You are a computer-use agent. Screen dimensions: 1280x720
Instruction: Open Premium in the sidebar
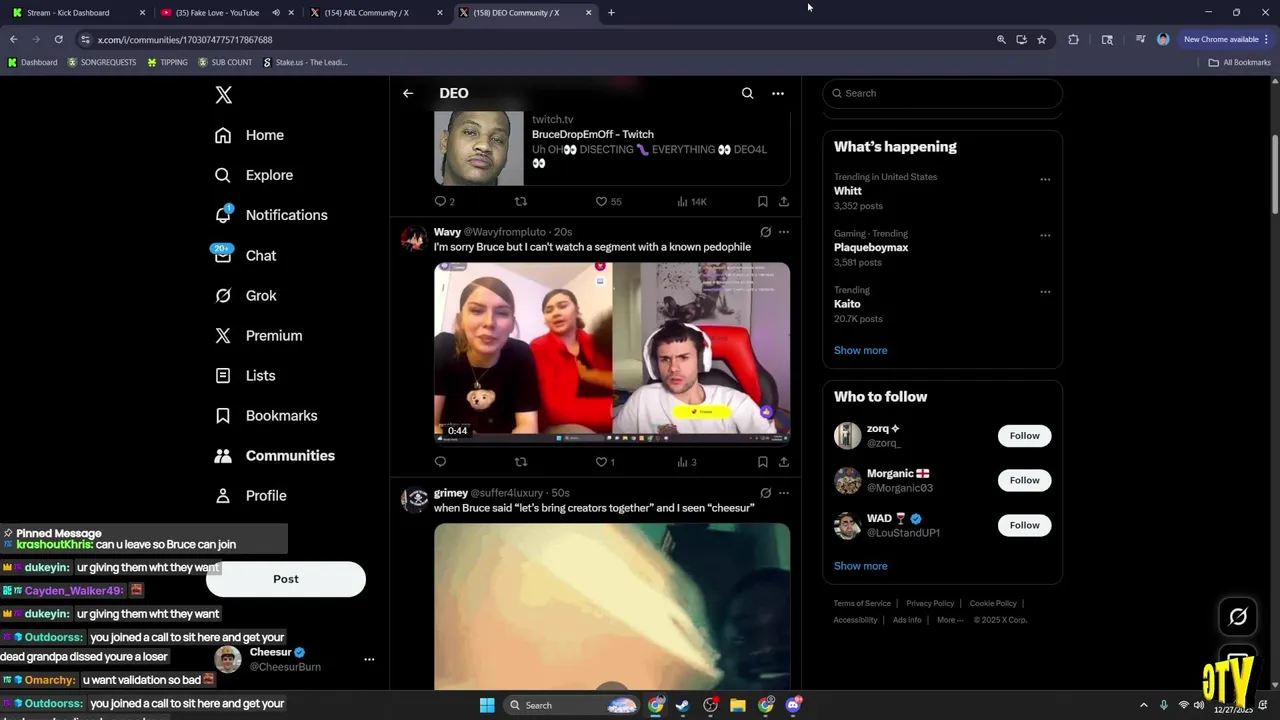pos(258,335)
